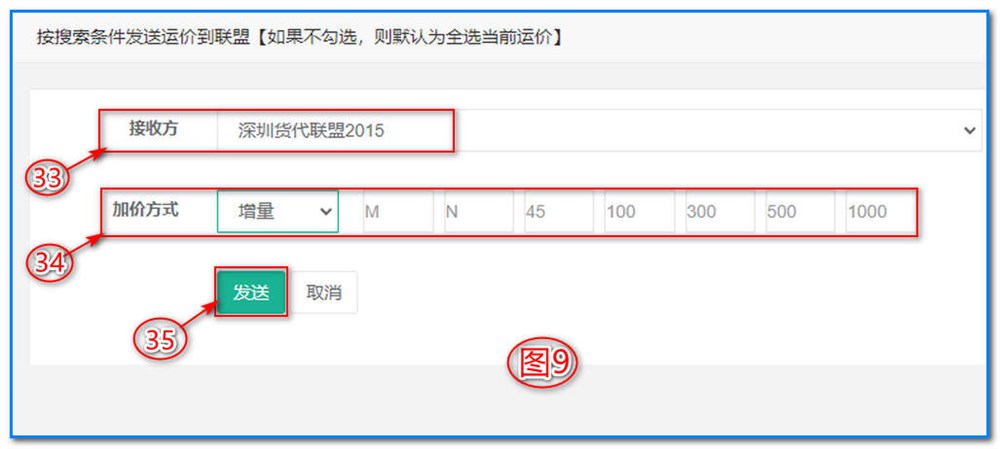Click the dialog title 按搜索条件发送运价到联盟
Viewport: 1000px width, 449px height.
click(143, 38)
